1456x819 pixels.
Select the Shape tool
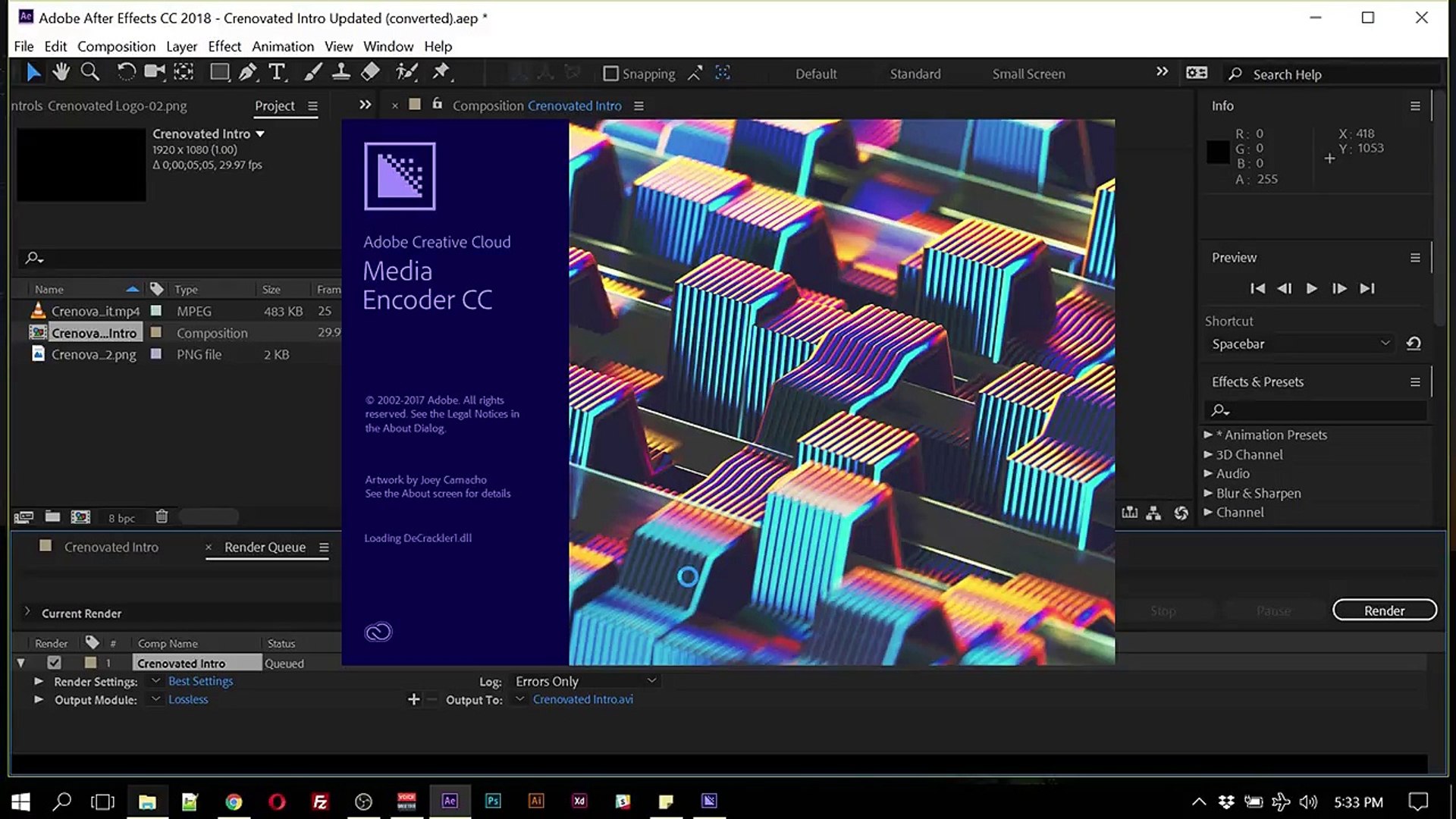click(x=220, y=72)
